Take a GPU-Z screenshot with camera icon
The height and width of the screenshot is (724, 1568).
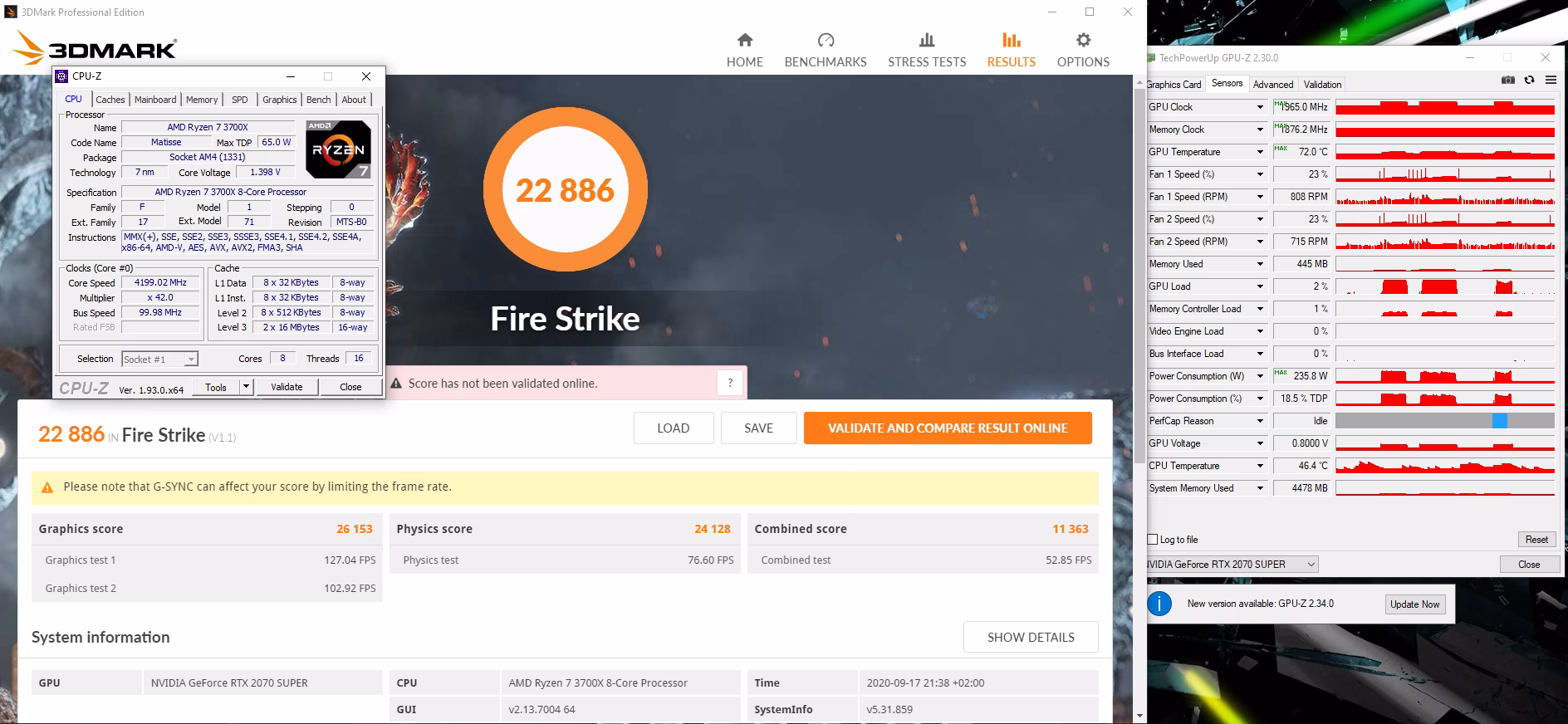(1507, 81)
